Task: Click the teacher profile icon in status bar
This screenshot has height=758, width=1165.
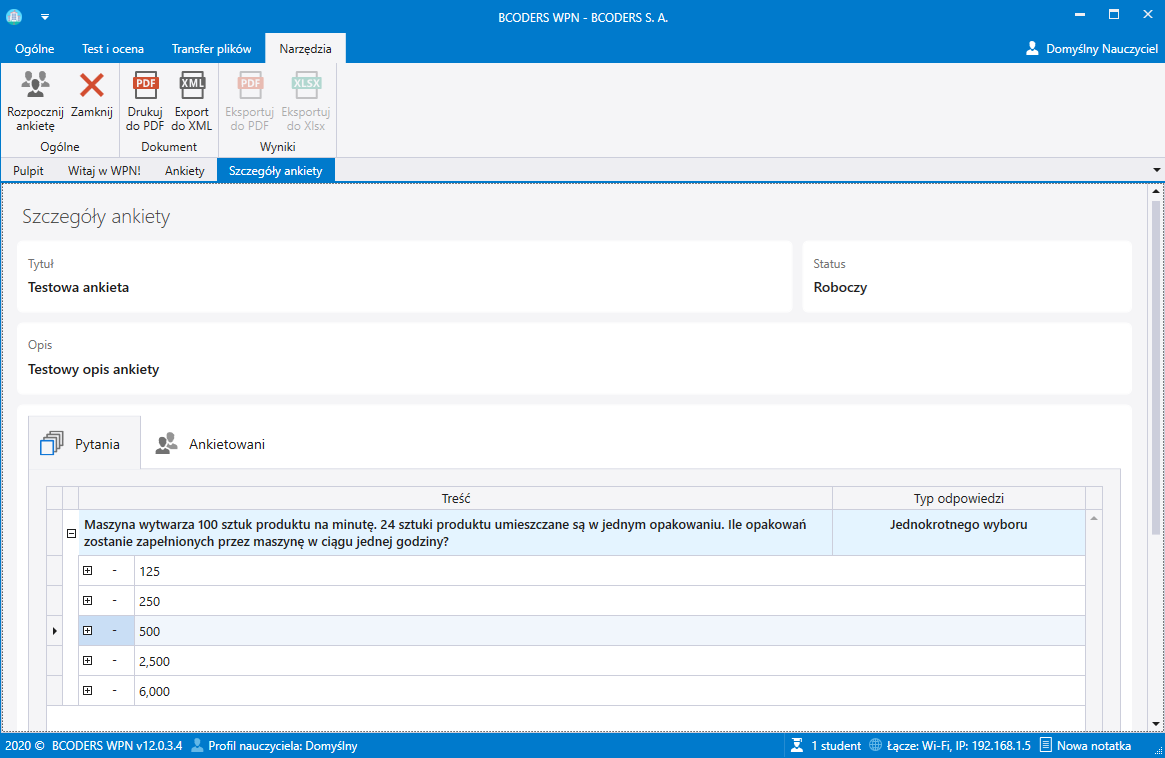Action: [x=197, y=745]
